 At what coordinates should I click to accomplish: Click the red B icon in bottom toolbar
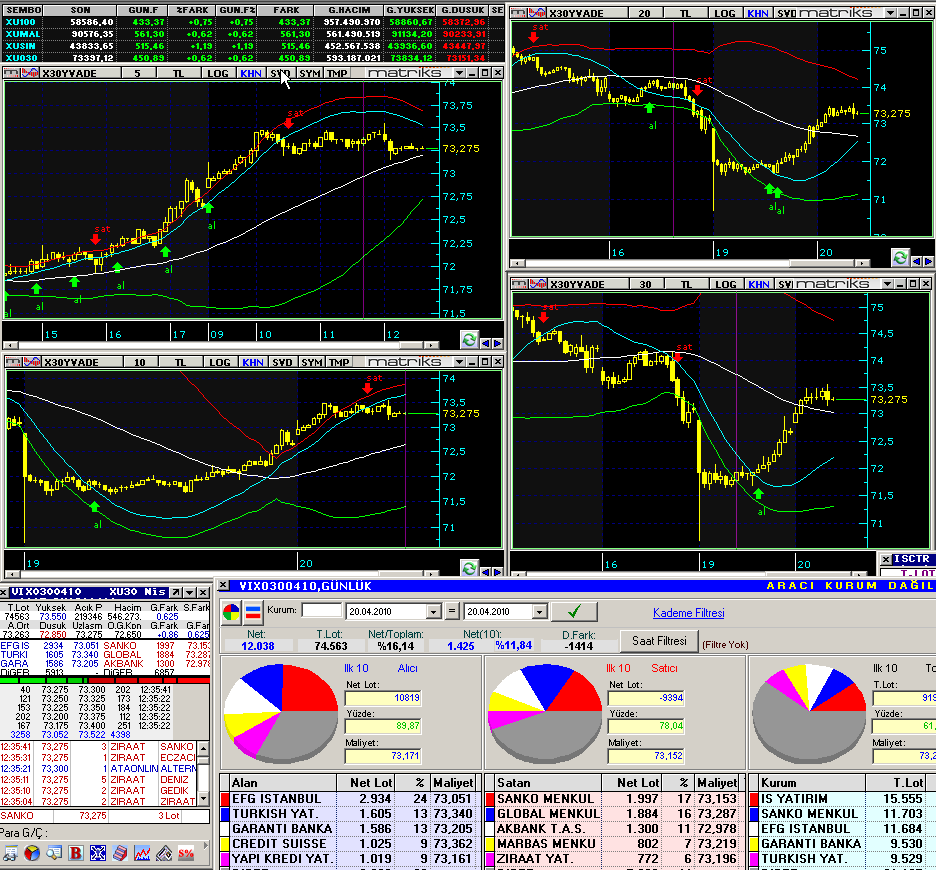(x=76, y=853)
